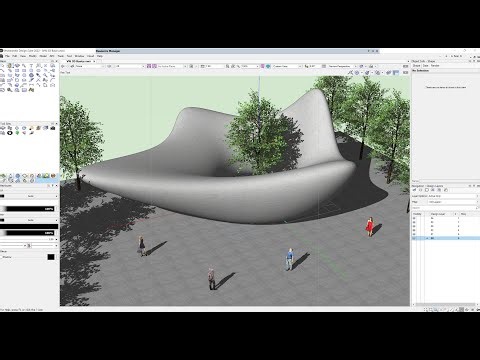This screenshot has width=480, height=360.
Task: Open the active plane dropdown
Action: pyautogui.click(x=172, y=66)
